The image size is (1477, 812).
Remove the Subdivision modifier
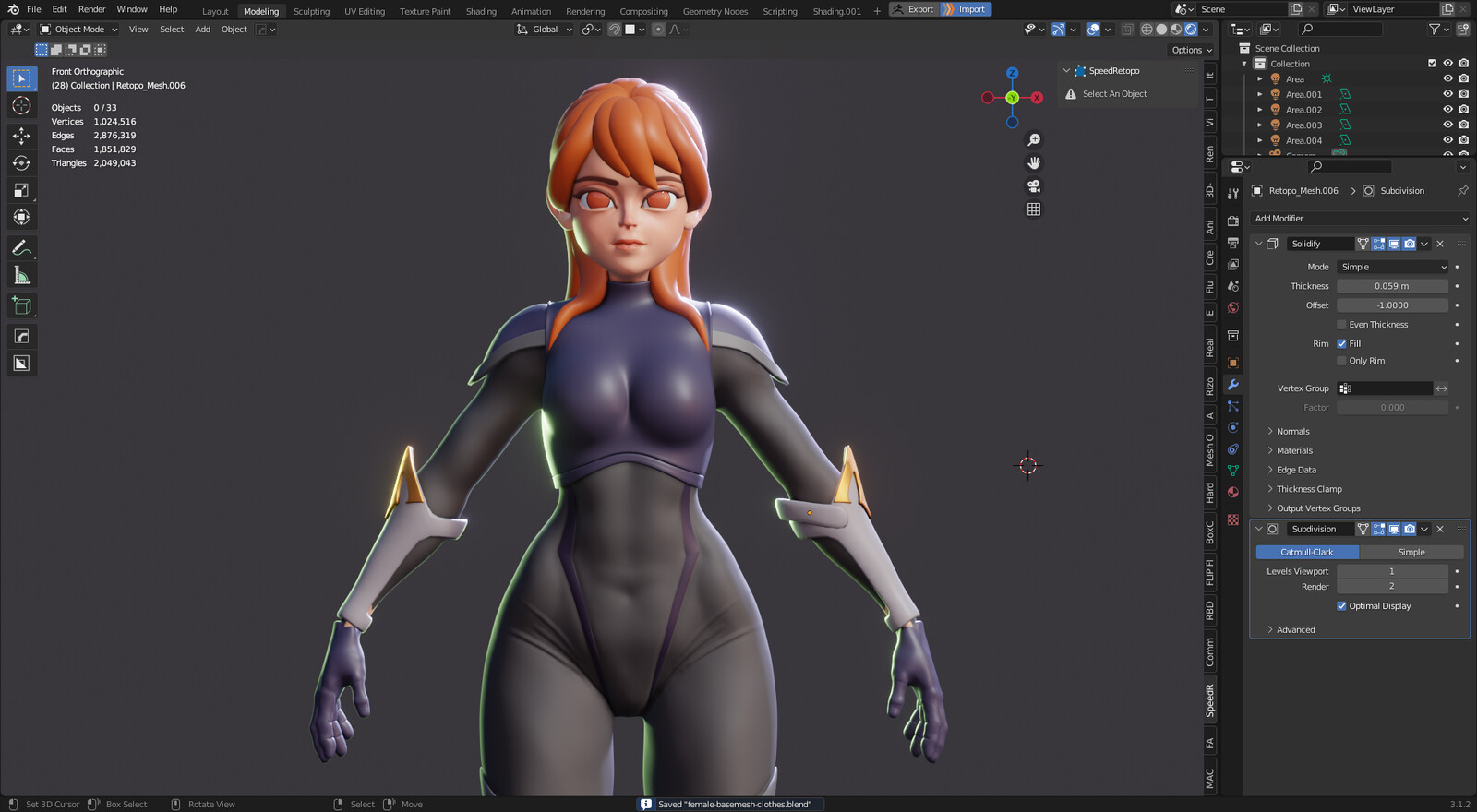[x=1440, y=530]
